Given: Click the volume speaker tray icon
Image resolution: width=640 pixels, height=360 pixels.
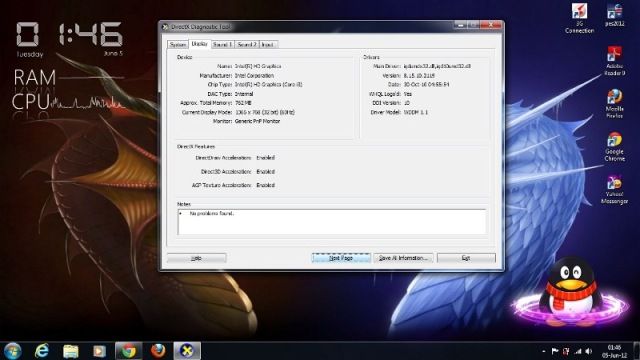Looking at the screenshot, I should pyautogui.click(x=588, y=351).
